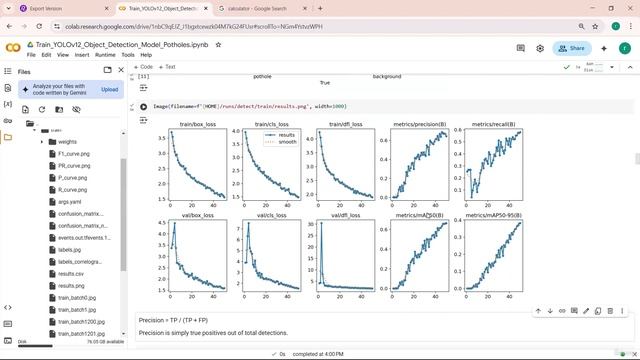The image size is (640, 360).
Task: Star the notebook title
Action: [x=218, y=44]
